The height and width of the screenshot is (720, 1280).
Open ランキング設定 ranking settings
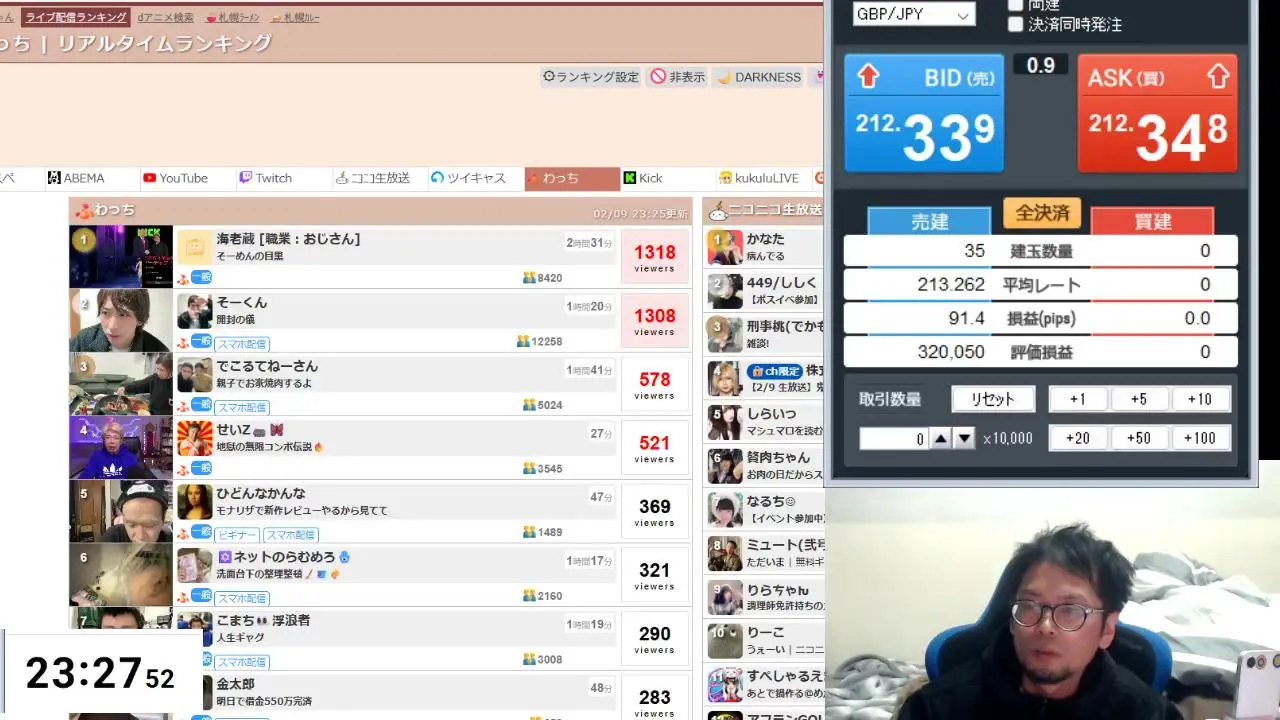(x=590, y=77)
